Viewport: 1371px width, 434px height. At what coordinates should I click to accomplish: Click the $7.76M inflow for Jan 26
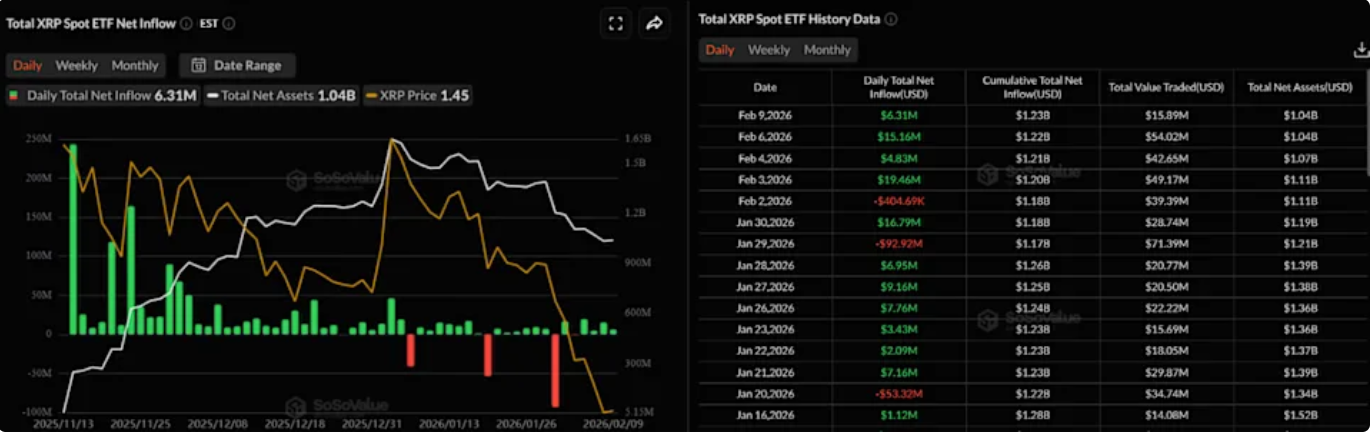pos(899,308)
